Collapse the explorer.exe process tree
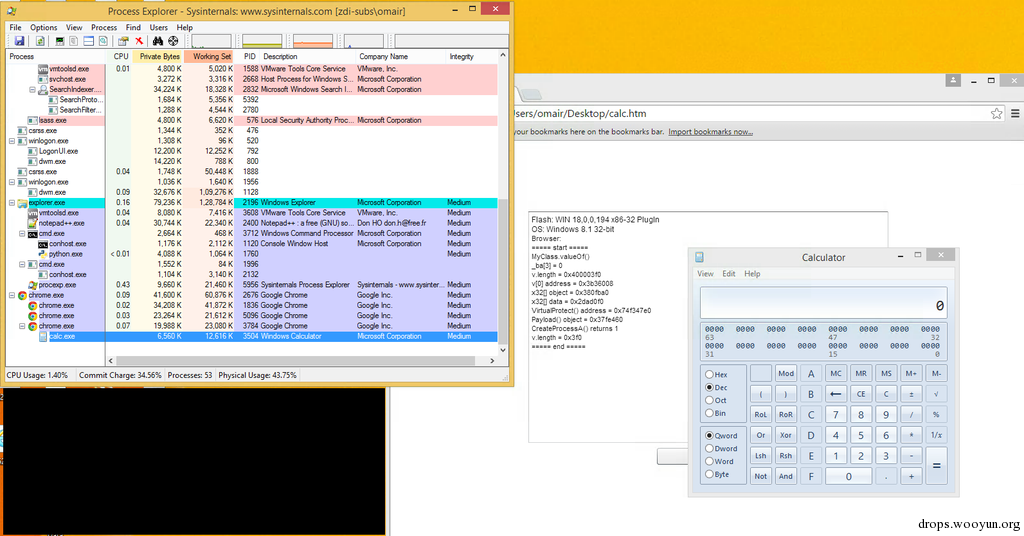 pyautogui.click(x=12, y=203)
